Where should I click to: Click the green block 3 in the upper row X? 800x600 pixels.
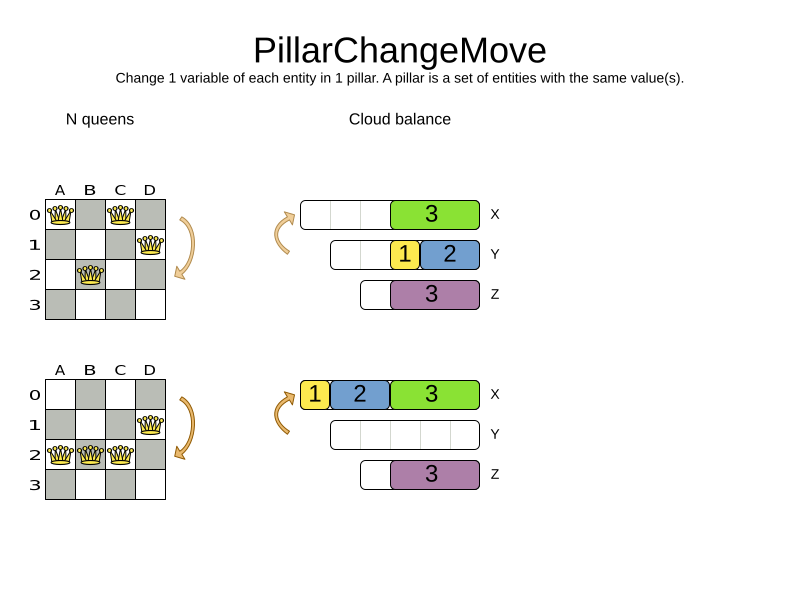[x=434, y=215]
